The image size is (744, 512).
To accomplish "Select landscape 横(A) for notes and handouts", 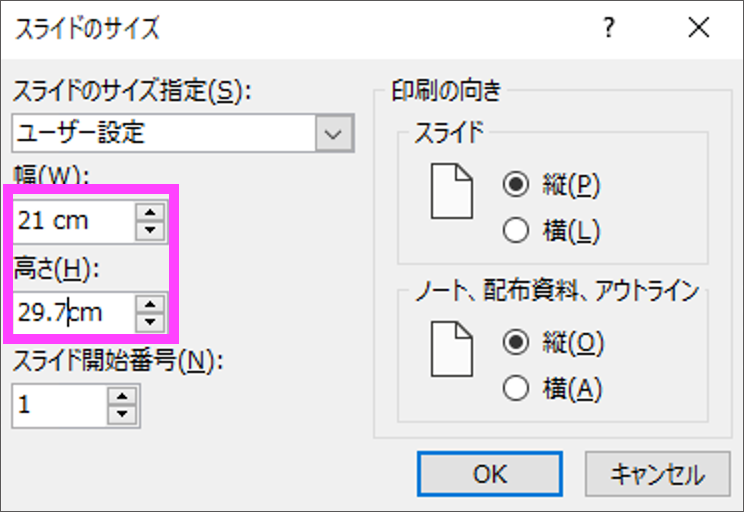I will (517, 388).
